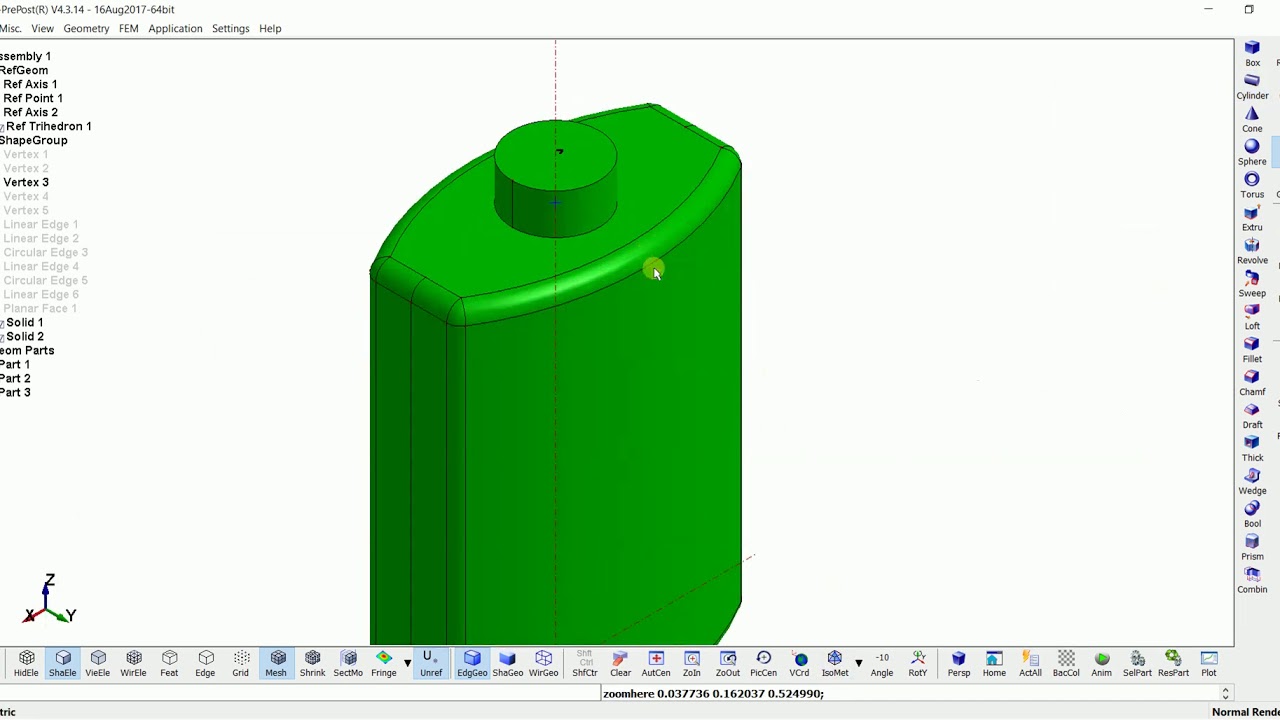Viewport: 1280px width, 720px height.
Task: Click the Clear selection icon
Action: click(620, 664)
